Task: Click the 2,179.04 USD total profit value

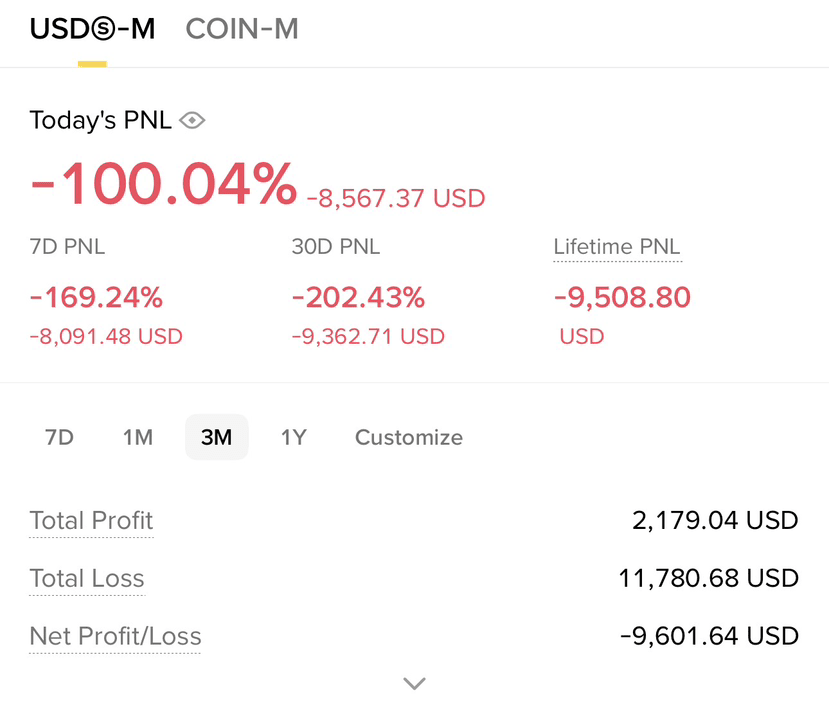Action: tap(715, 521)
